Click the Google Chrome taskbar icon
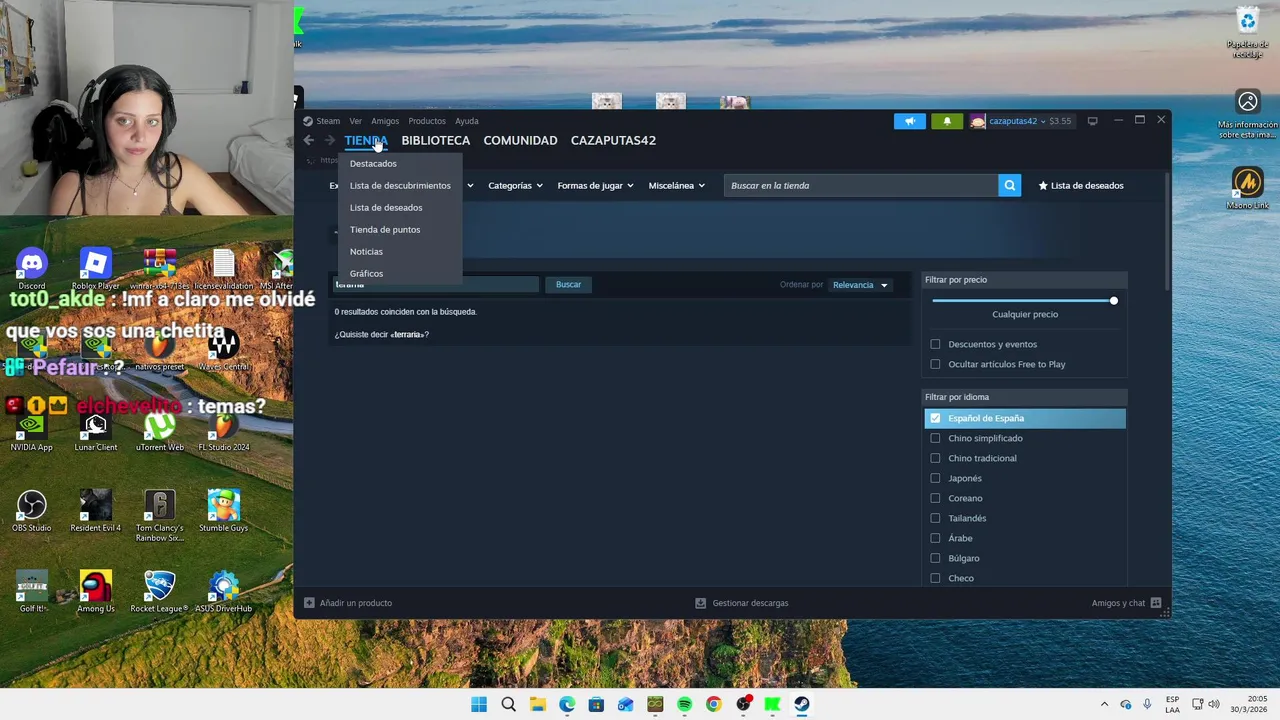1280x720 pixels. pos(713,704)
